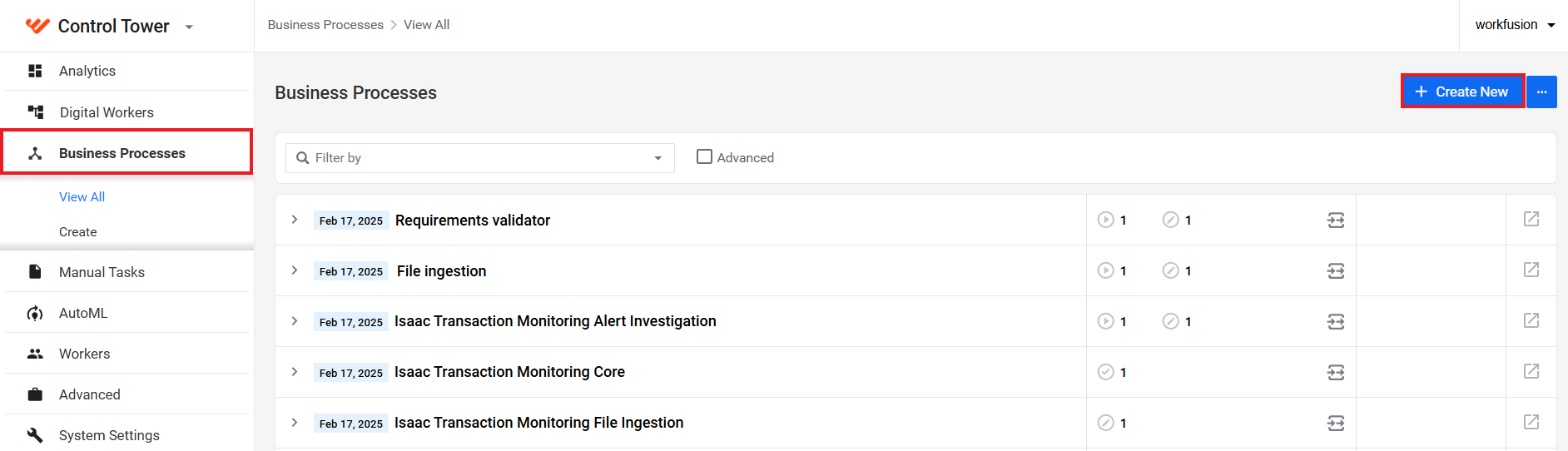Click Isaac Transaction Monitoring Alert Investigation name
Image resolution: width=1568 pixels, height=451 pixels.
(x=555, y=321)
